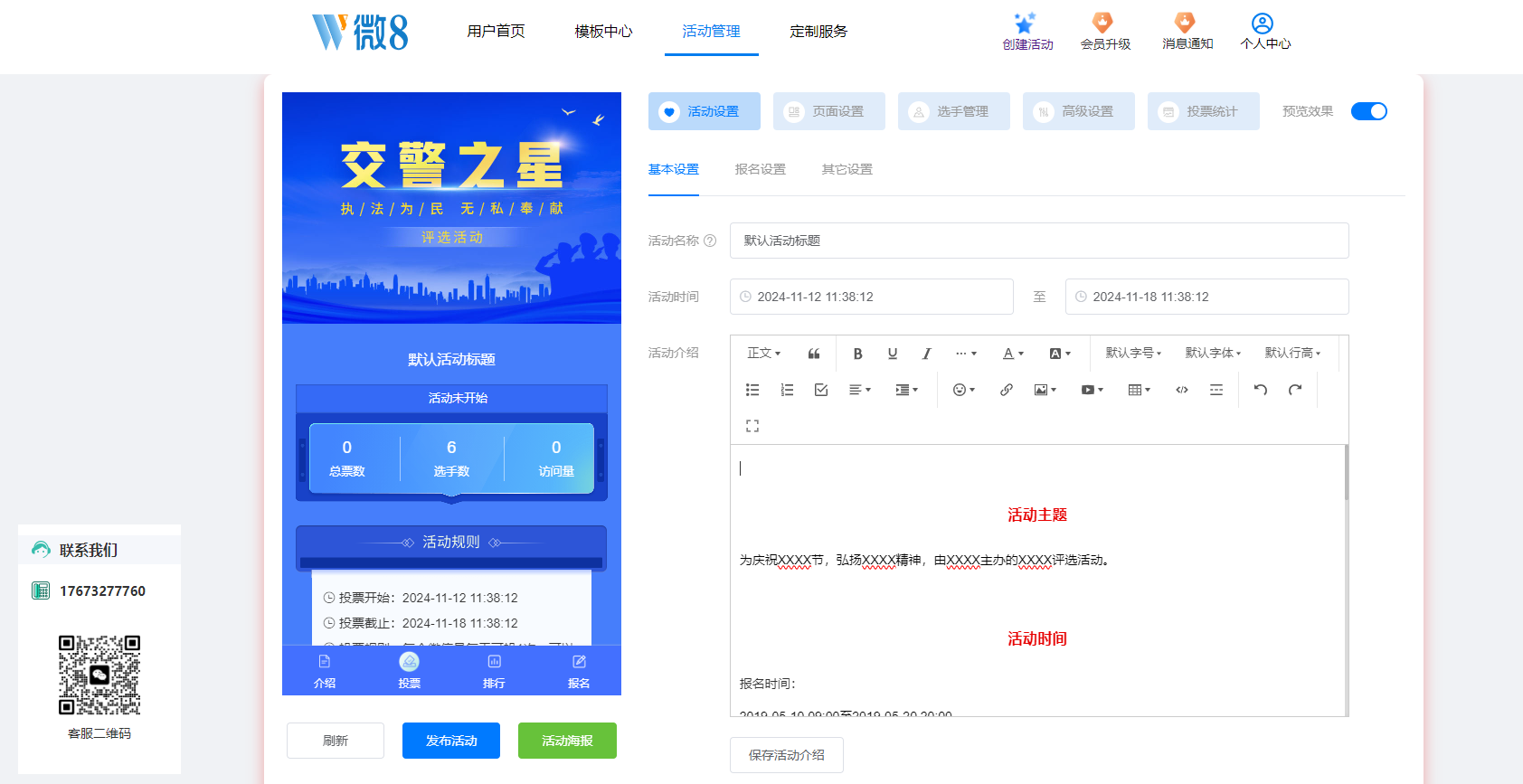Insert a code block
The height and width of the screenshot is (784, 1523).
[1182, 390]
